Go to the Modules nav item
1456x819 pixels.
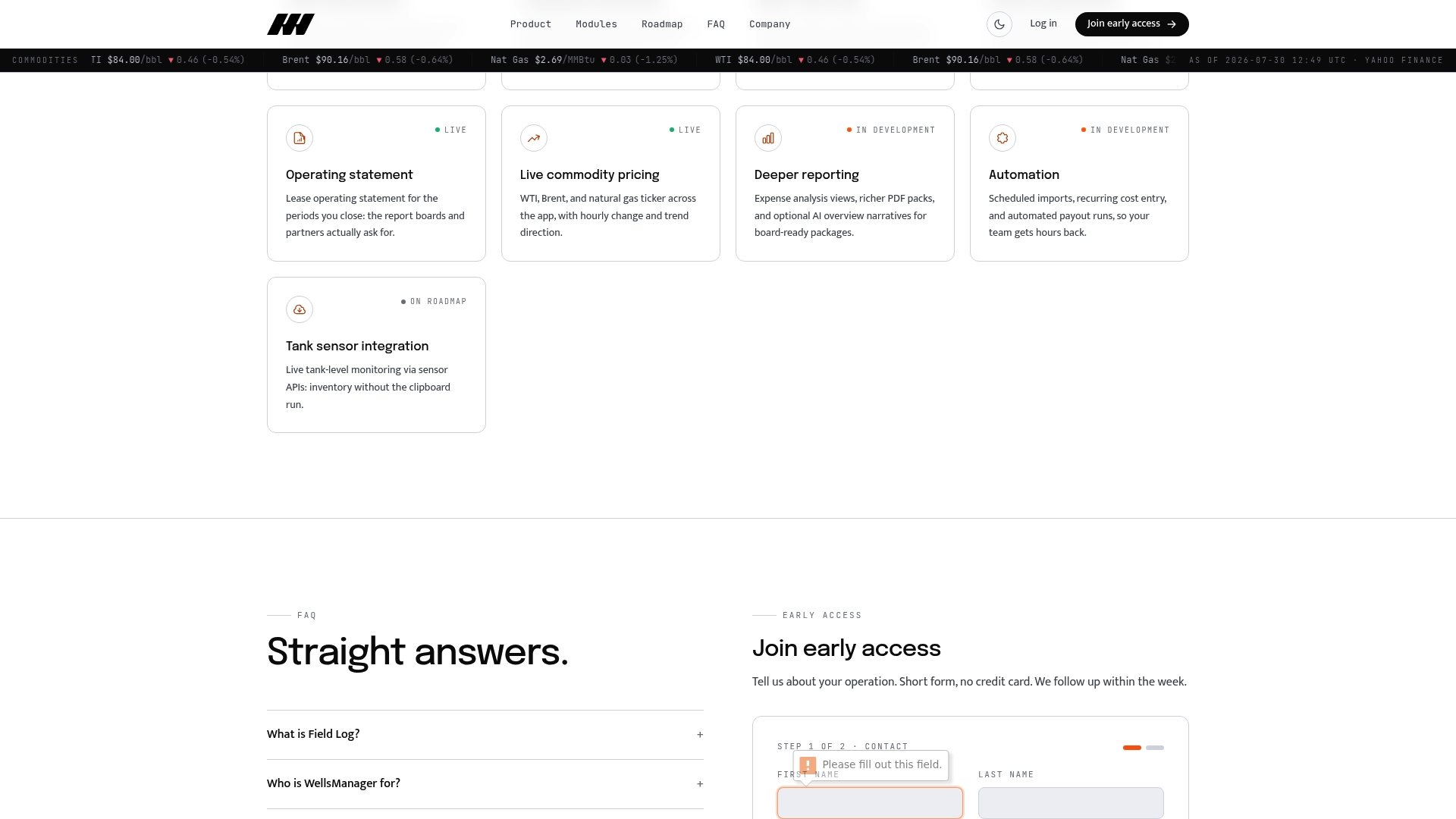click(x=596, y=24)
